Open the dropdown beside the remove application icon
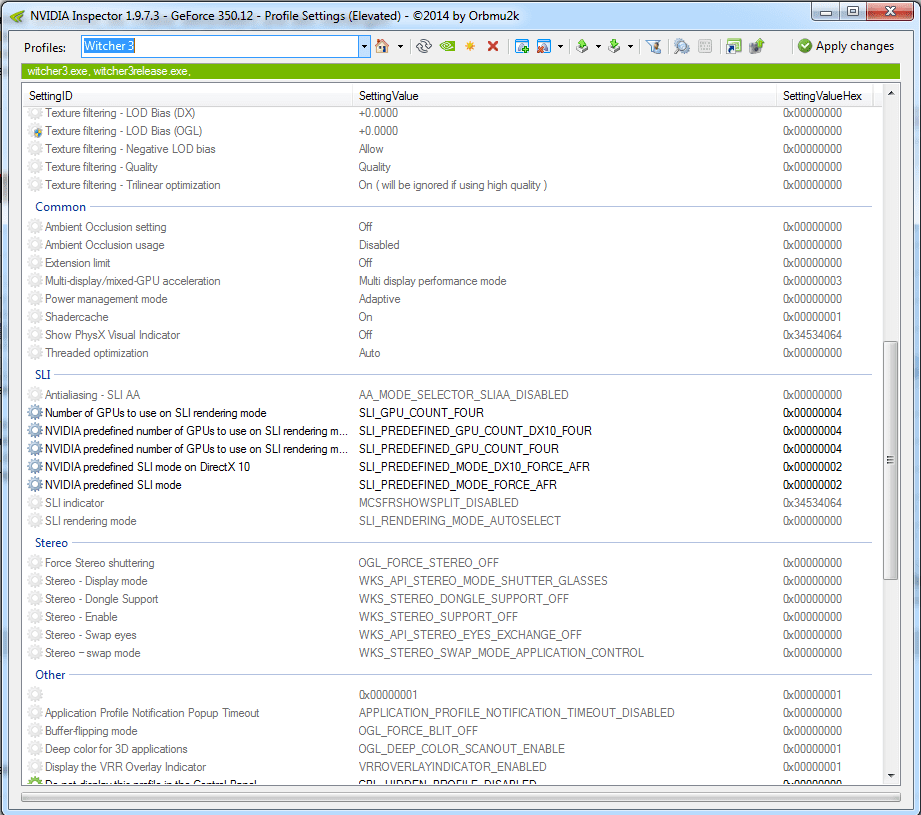Screen dimensions: 921x815 tap(560, 46)
